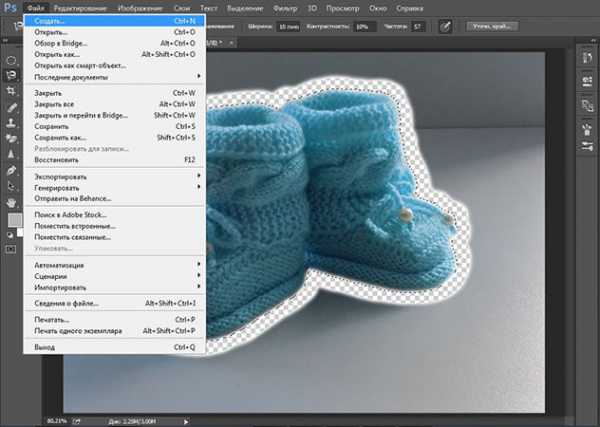The image size is (600, 427).
Task: Select the Lasso tool in the toolbar
Action: click(x=13, y=75)
